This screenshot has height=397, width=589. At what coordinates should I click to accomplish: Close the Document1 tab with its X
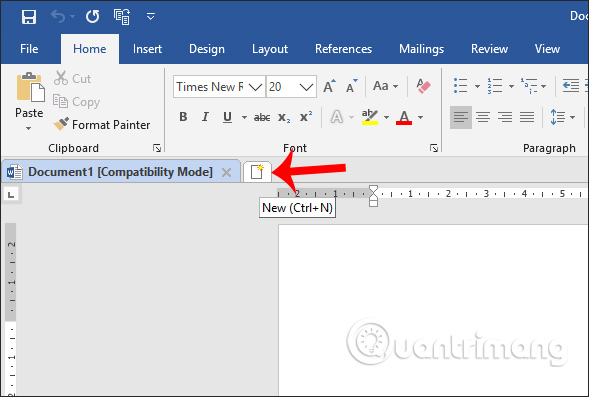(226, 172)
